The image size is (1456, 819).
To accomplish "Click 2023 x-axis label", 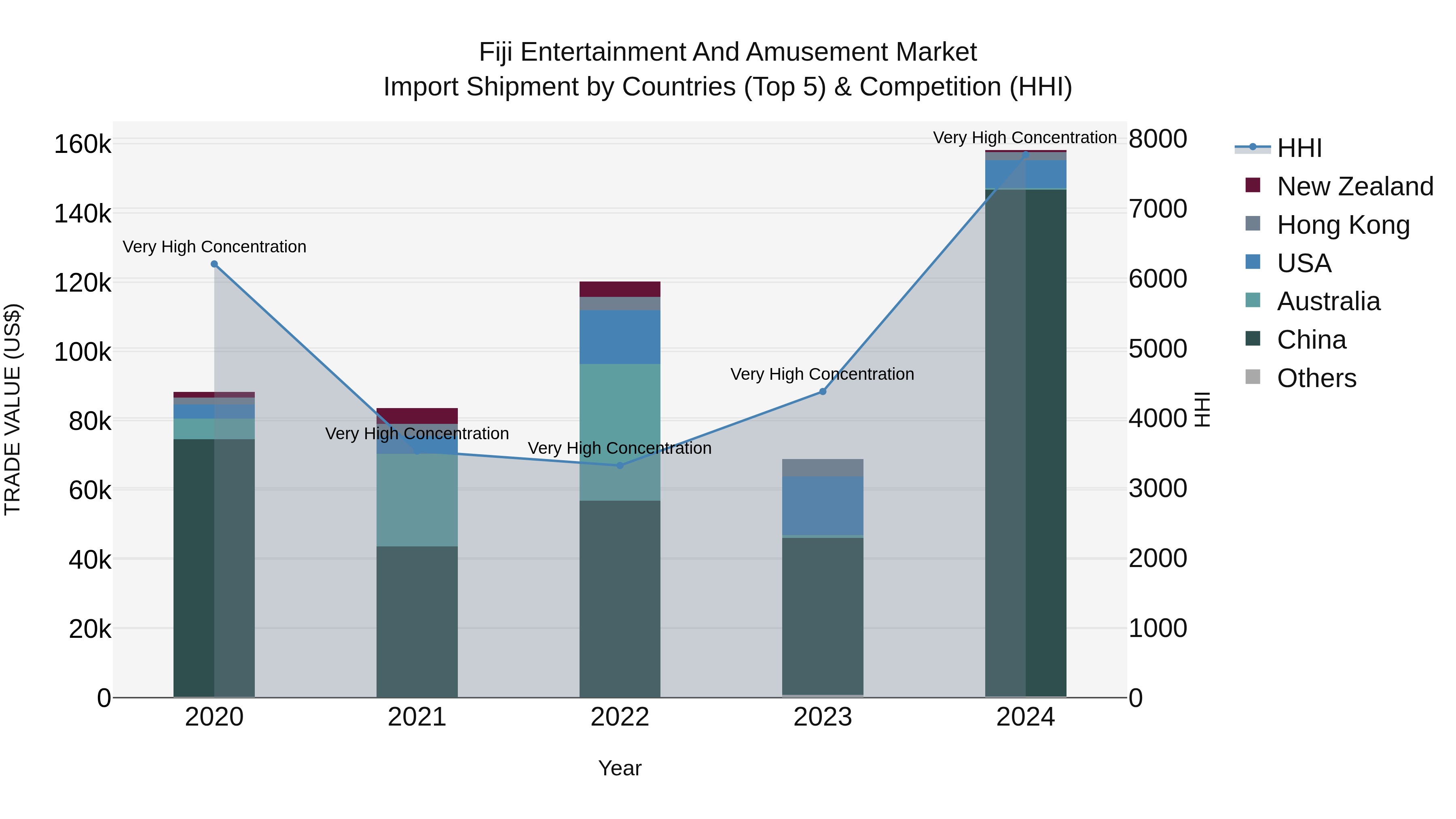I will pyautogui.click(x=823, y=717).
